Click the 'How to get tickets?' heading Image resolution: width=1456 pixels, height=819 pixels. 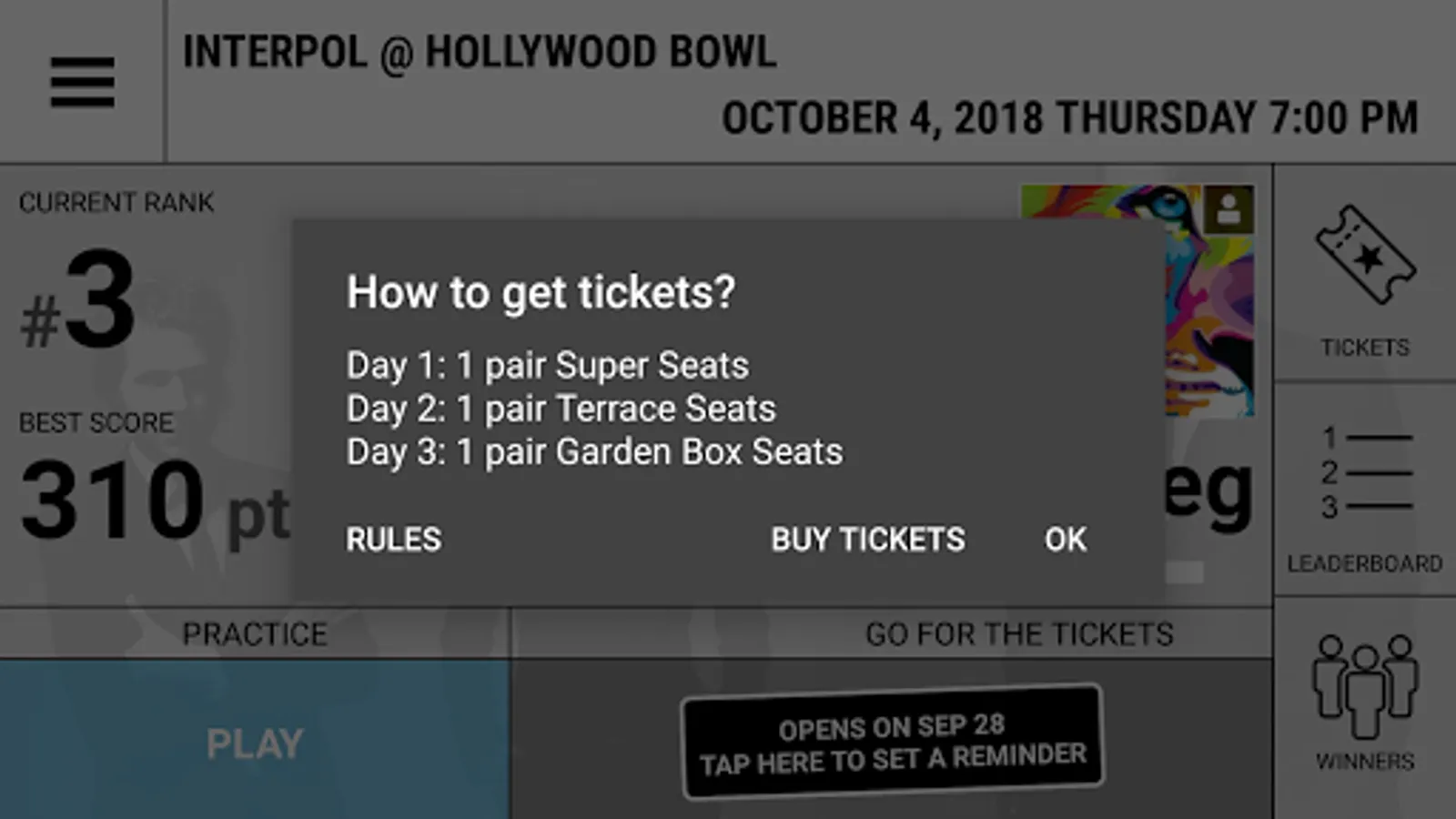[x=541, y=293]
